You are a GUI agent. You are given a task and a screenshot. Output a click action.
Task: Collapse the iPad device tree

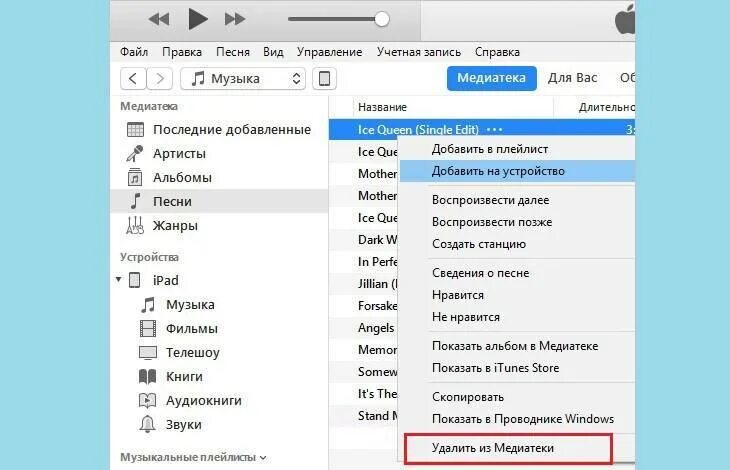(119, 280)
